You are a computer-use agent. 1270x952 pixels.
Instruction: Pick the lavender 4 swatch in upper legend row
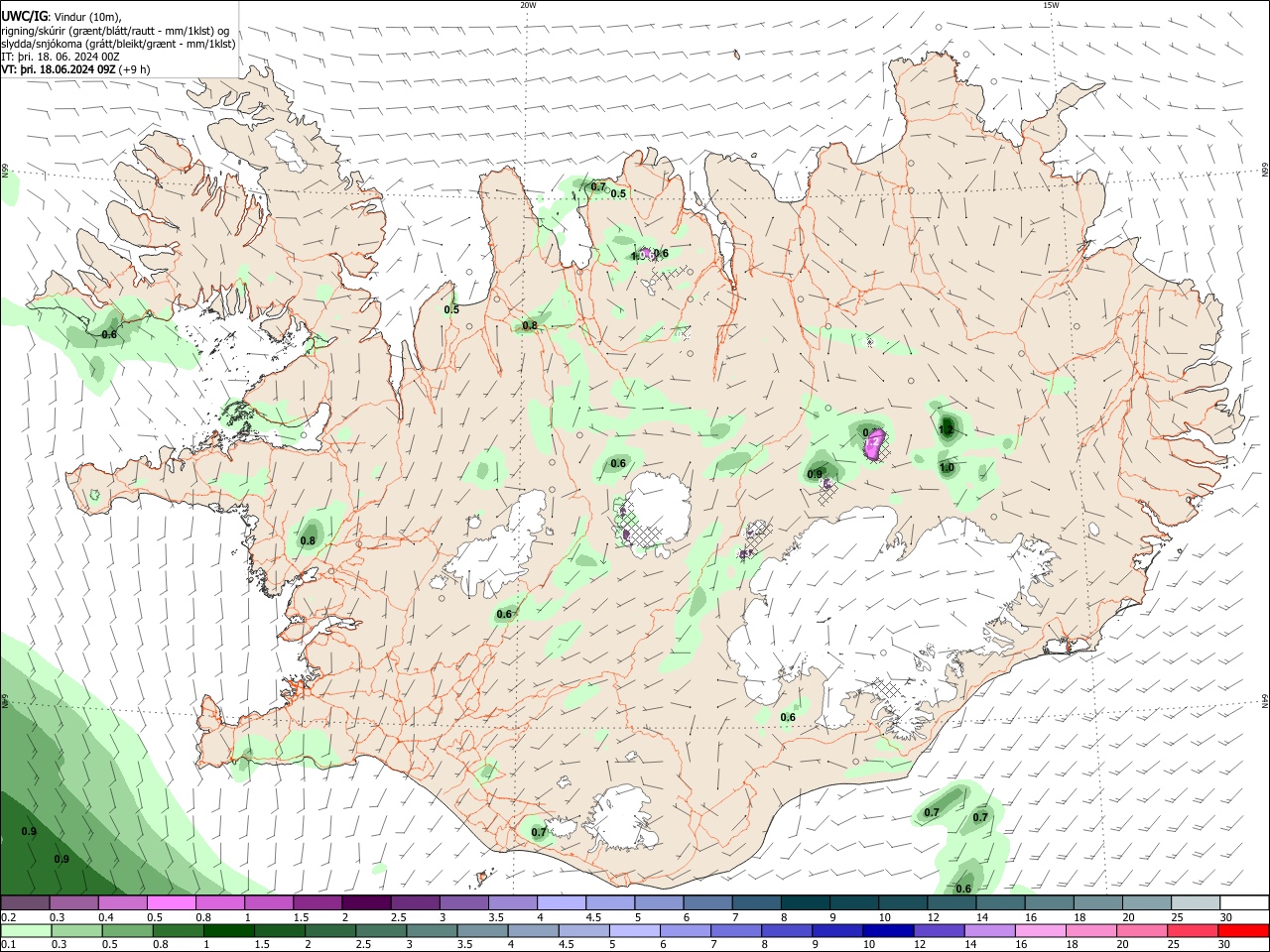tap(561, 903)
